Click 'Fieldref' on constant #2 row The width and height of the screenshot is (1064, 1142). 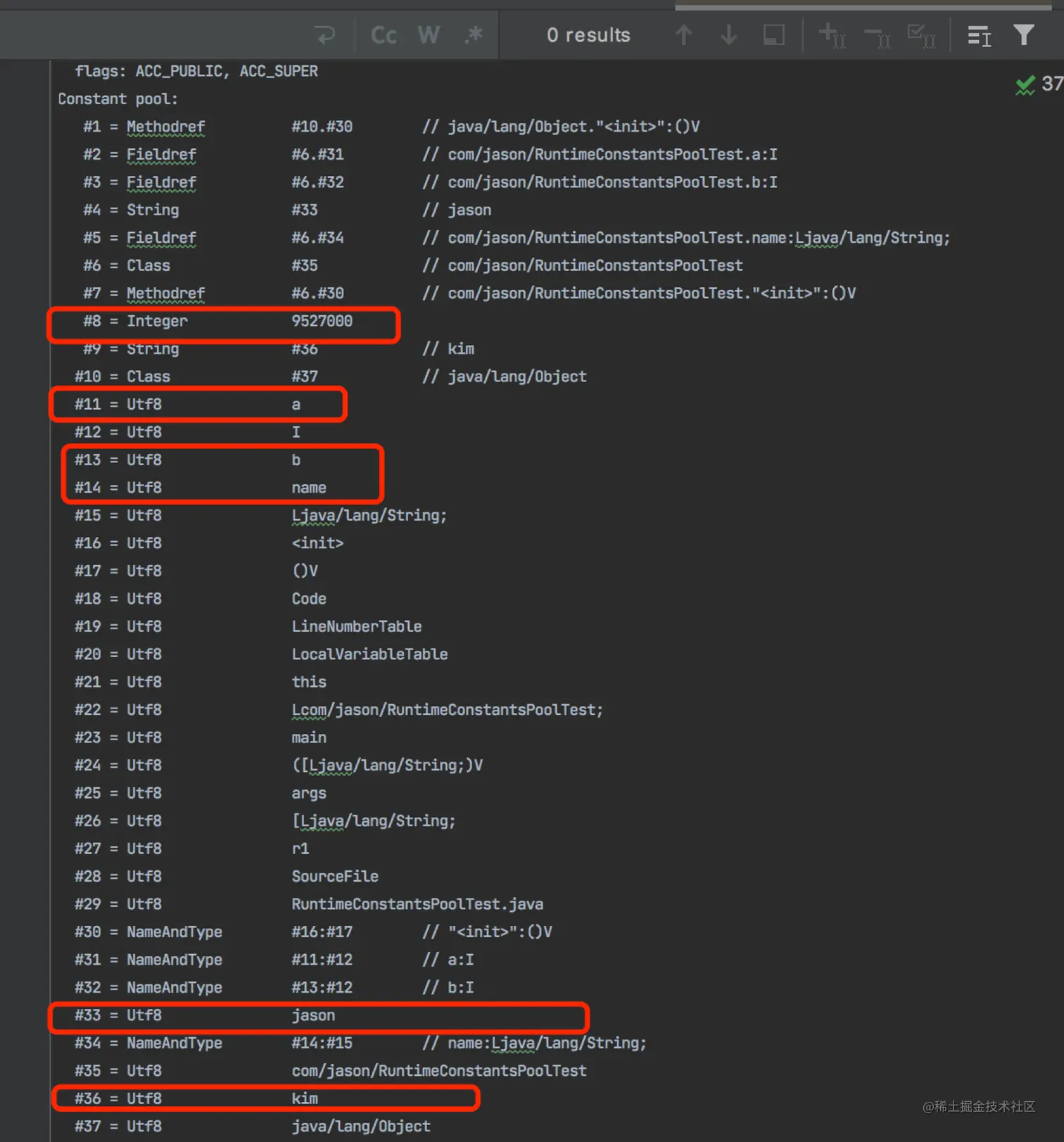(x=161, y=154)
